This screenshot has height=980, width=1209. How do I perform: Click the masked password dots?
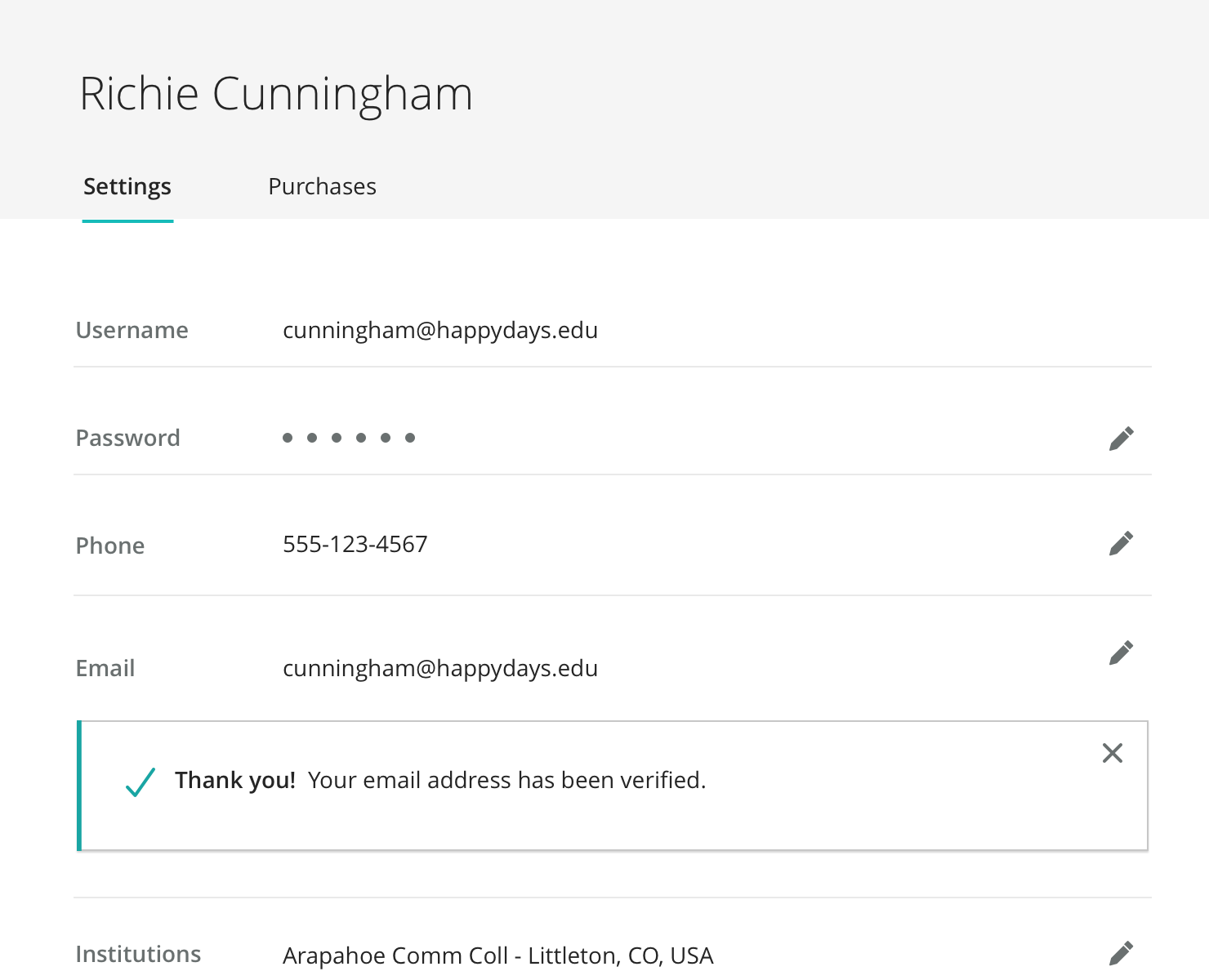[x=349, y=438]
